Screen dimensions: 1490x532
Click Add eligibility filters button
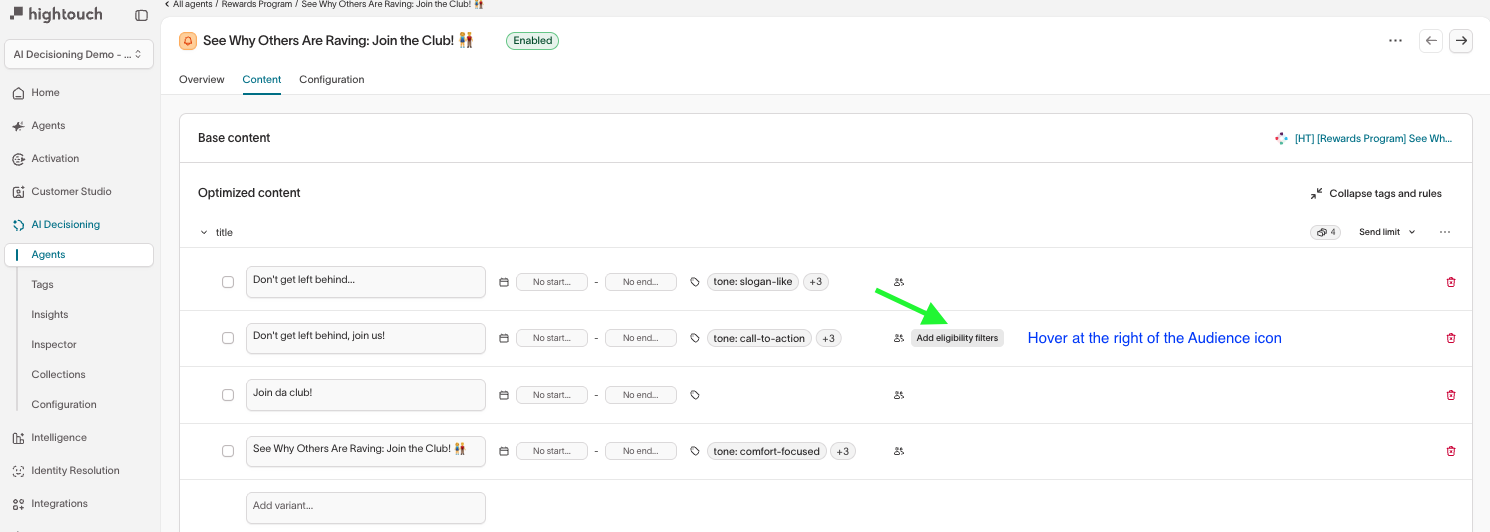(x=957, y=338)
